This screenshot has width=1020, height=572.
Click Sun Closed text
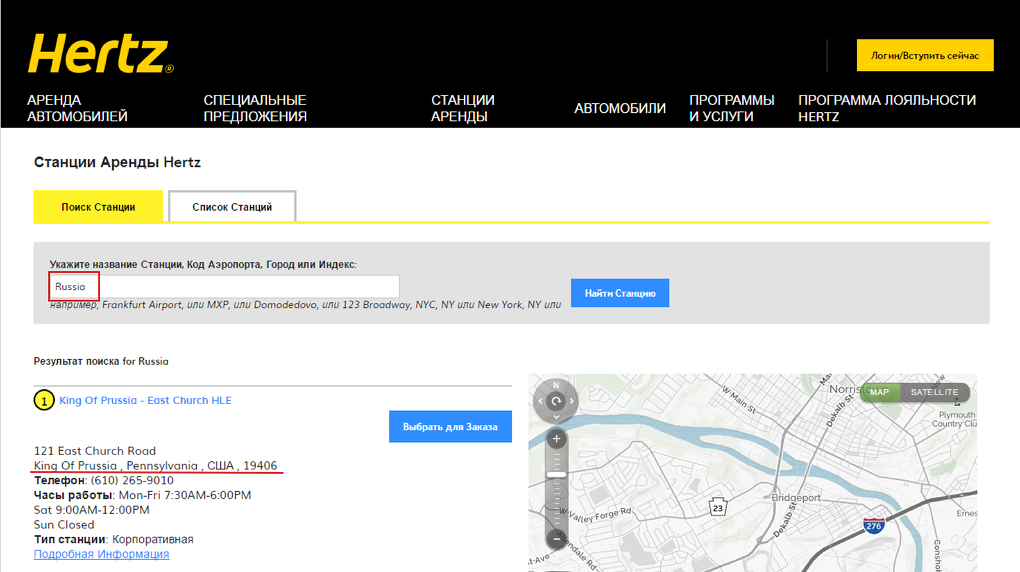(64, 524)
